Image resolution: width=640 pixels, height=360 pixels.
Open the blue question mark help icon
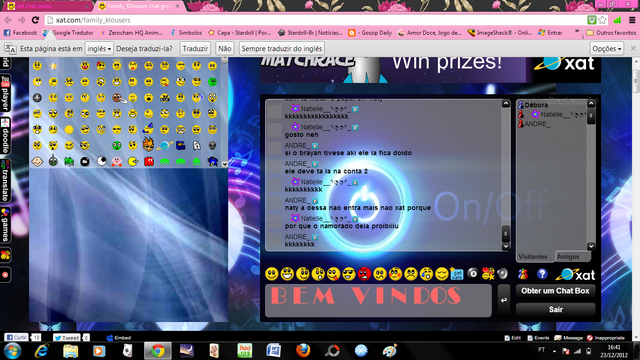[x=542, y=274]
